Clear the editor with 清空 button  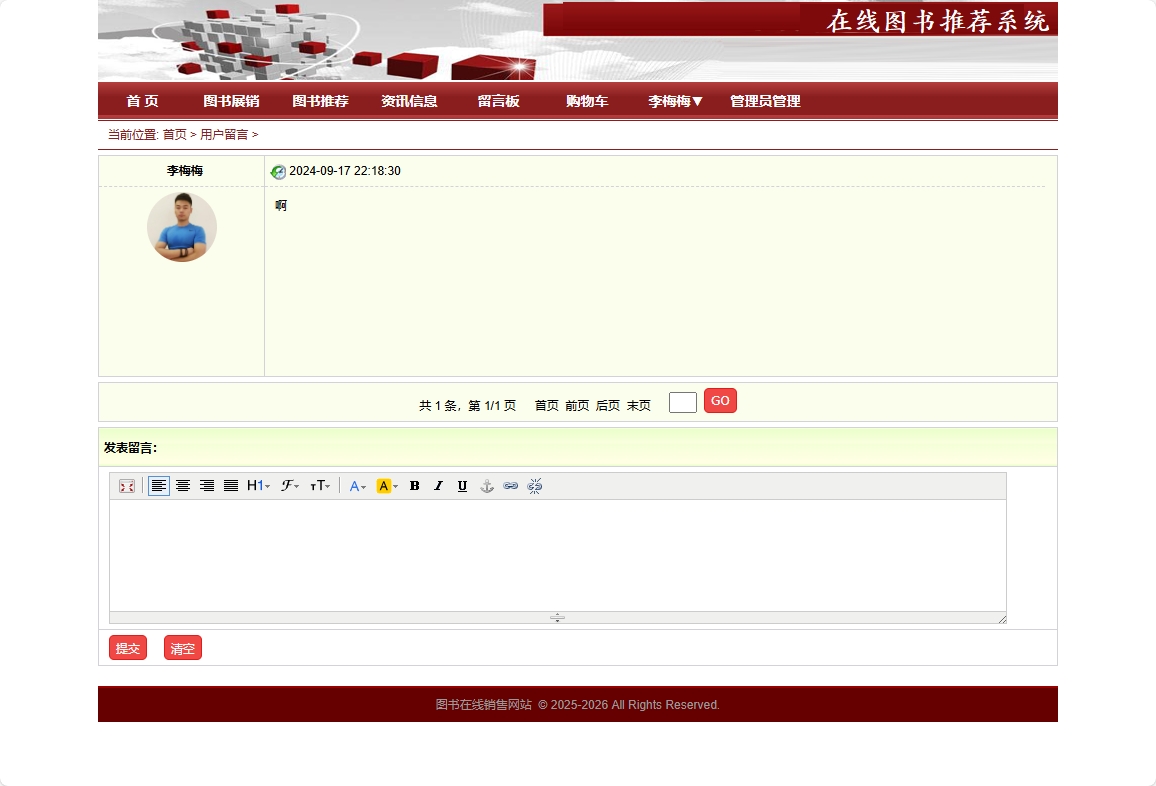coord(183,648)
